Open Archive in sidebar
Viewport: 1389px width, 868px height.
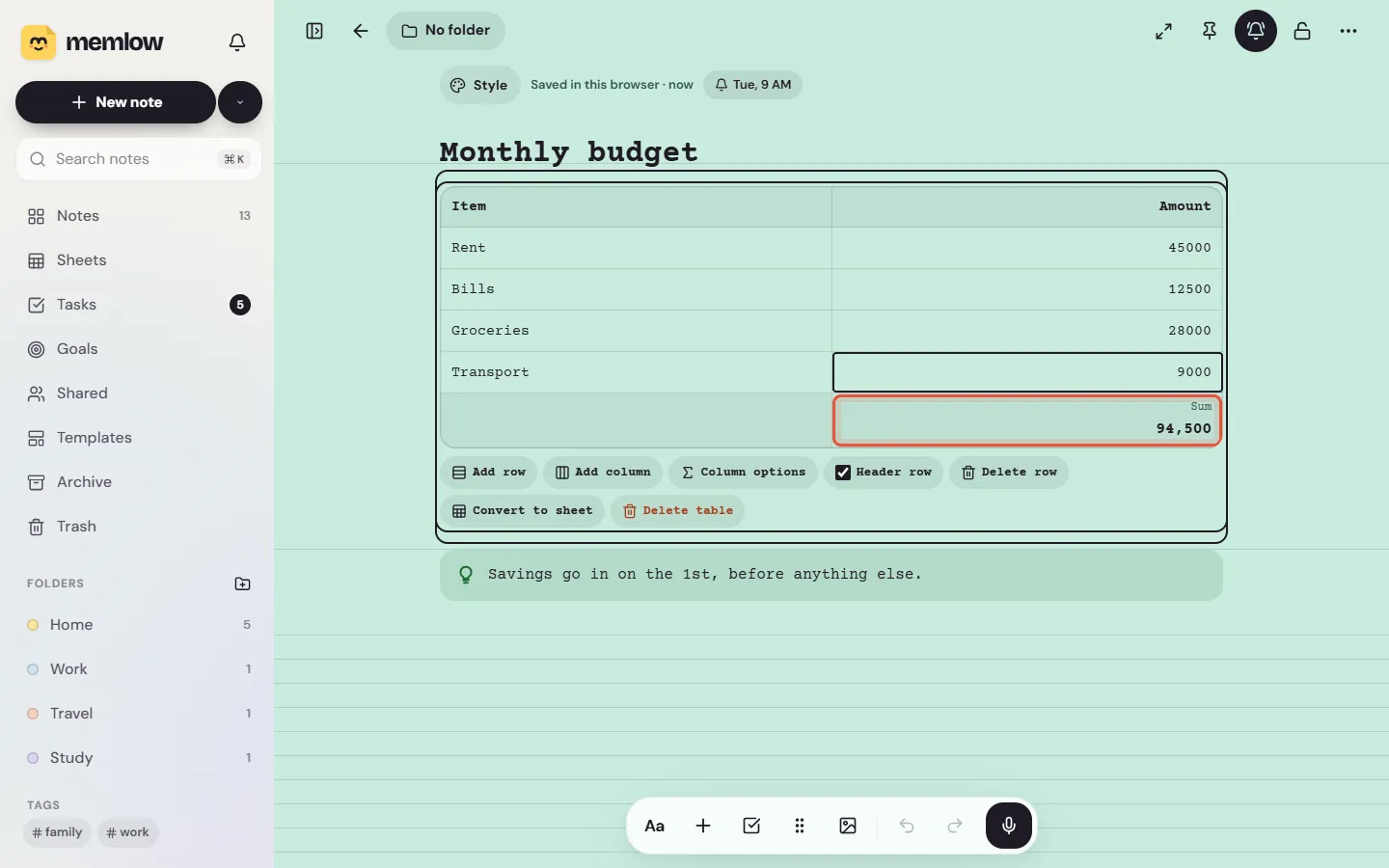139,482
